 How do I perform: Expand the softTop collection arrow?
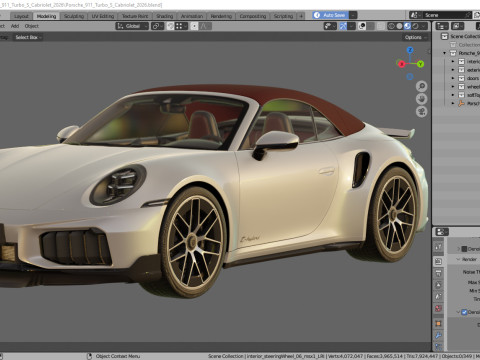point(453,95)
